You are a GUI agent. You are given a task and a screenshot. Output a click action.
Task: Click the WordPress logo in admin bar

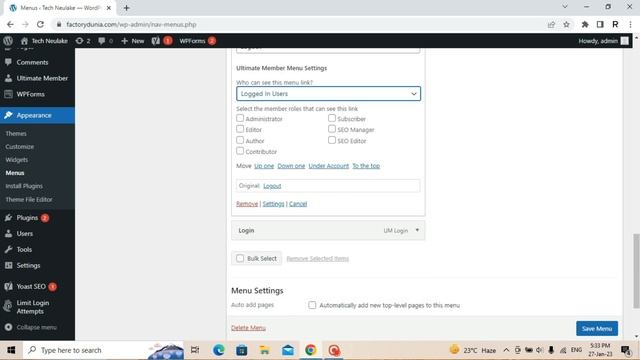tap(8, 41)
